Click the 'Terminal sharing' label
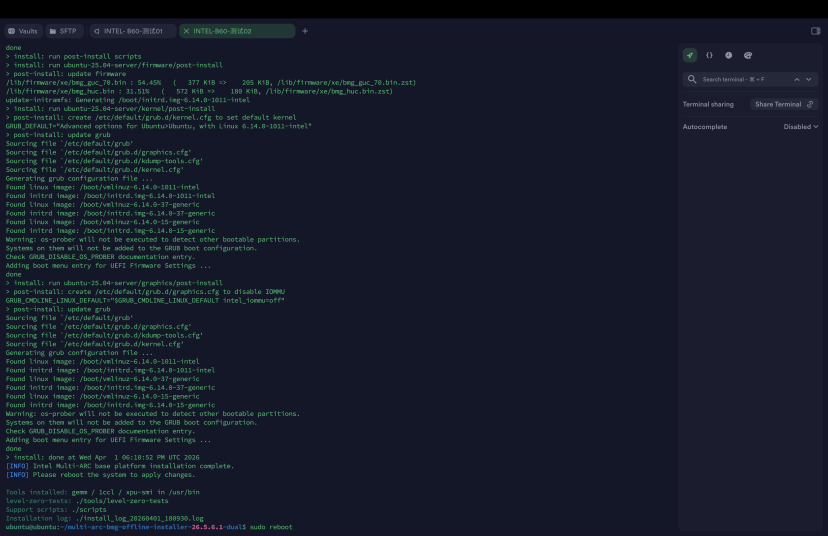Screen dimensions: 828x536 [x=708, y=104]
